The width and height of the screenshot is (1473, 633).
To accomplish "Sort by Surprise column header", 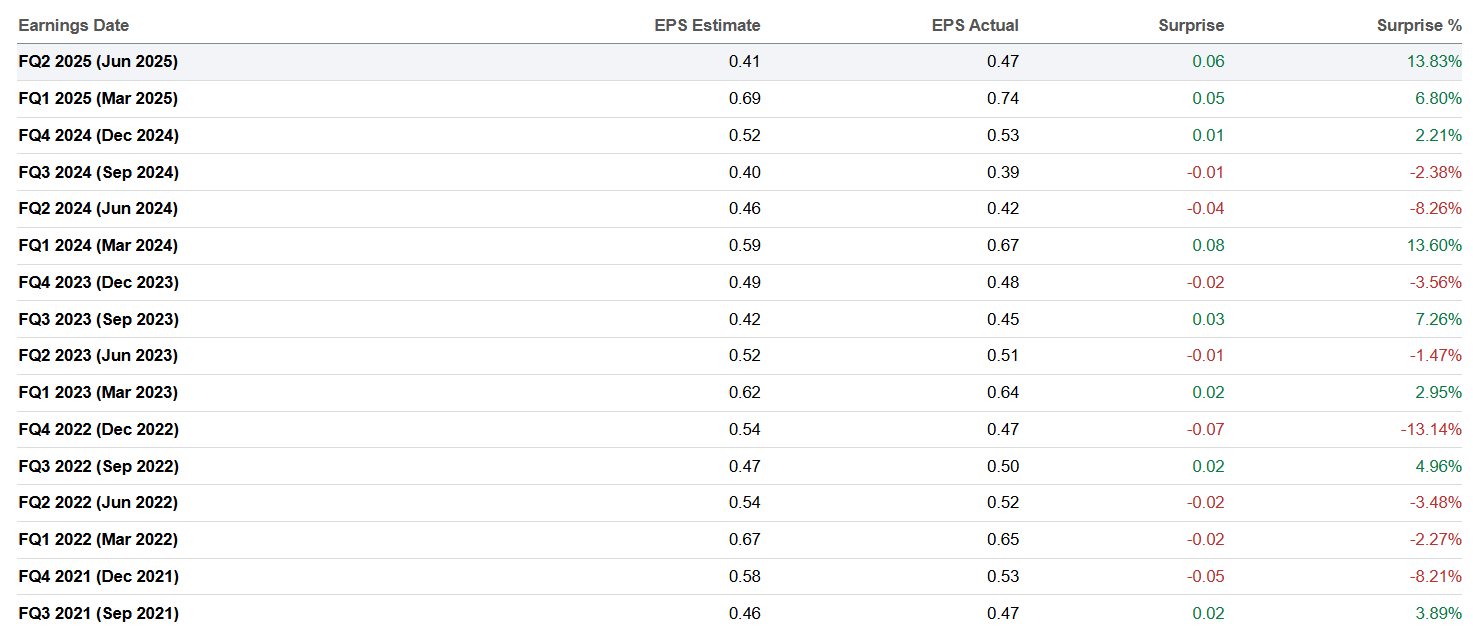I will point(1190,25).
